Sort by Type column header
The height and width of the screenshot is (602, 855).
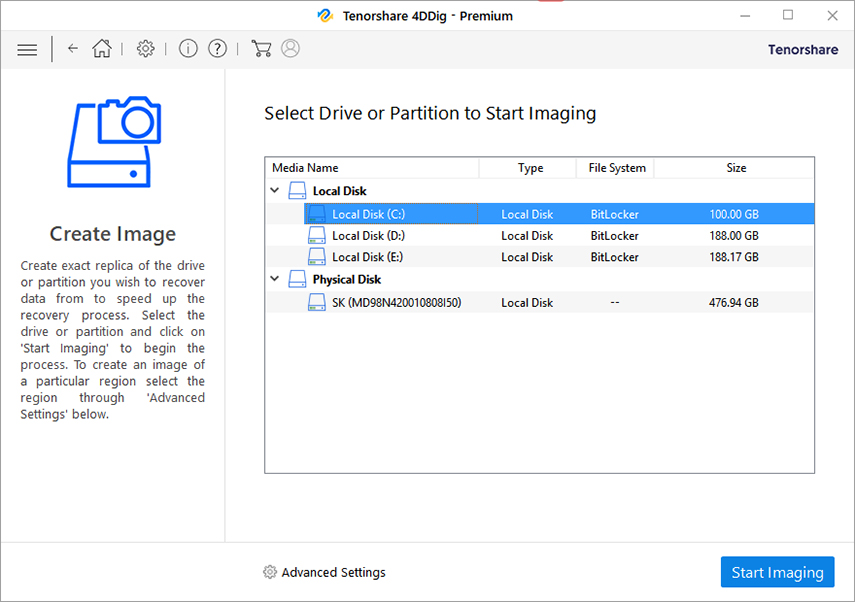point(528,168)
